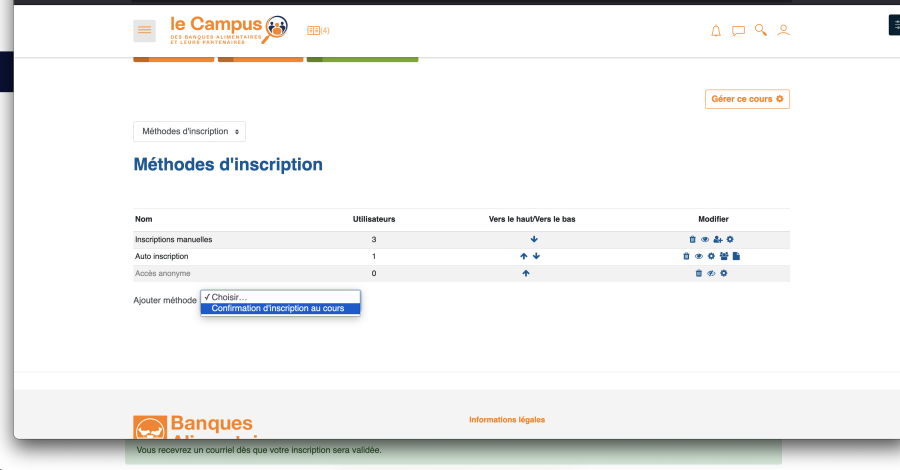Open the my courses (4) menu
900x470 pixels.
[x=318, y=31]
